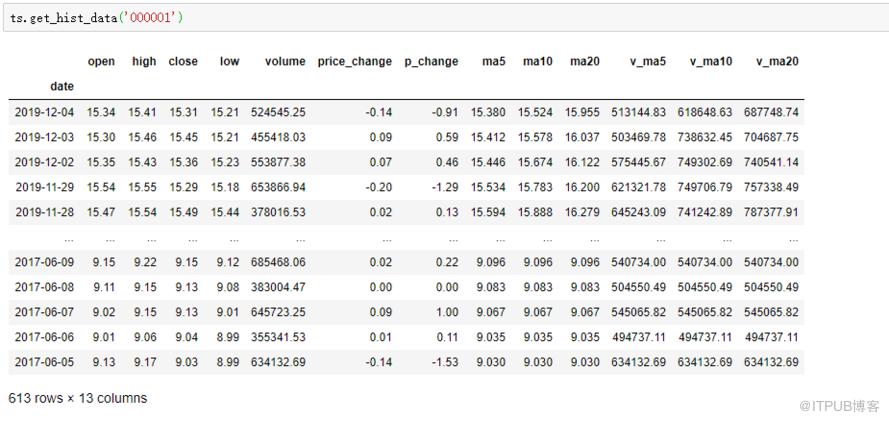The width and height of the screenshot is (889, 421).
Task: Click ma20 value 16.122
Action: point(582,162)
